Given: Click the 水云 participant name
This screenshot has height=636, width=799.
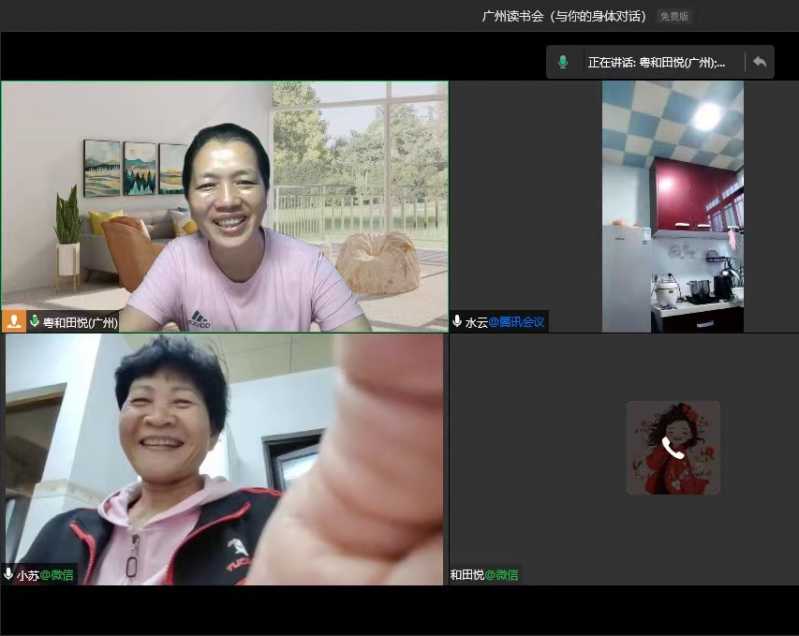Looking at the screenshot, I should 475,322.
